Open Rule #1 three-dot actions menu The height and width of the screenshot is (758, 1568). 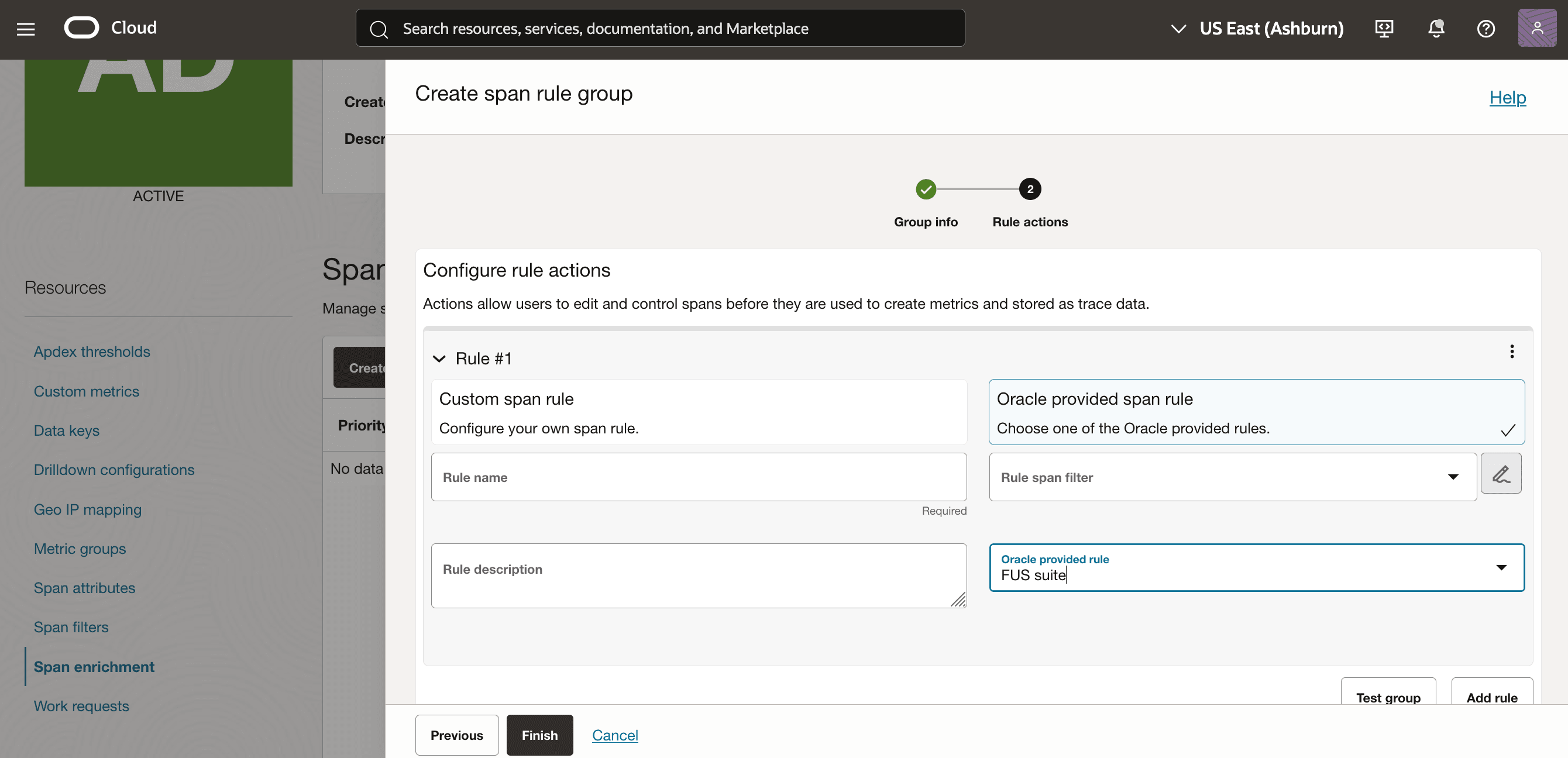coord(1511,351)
